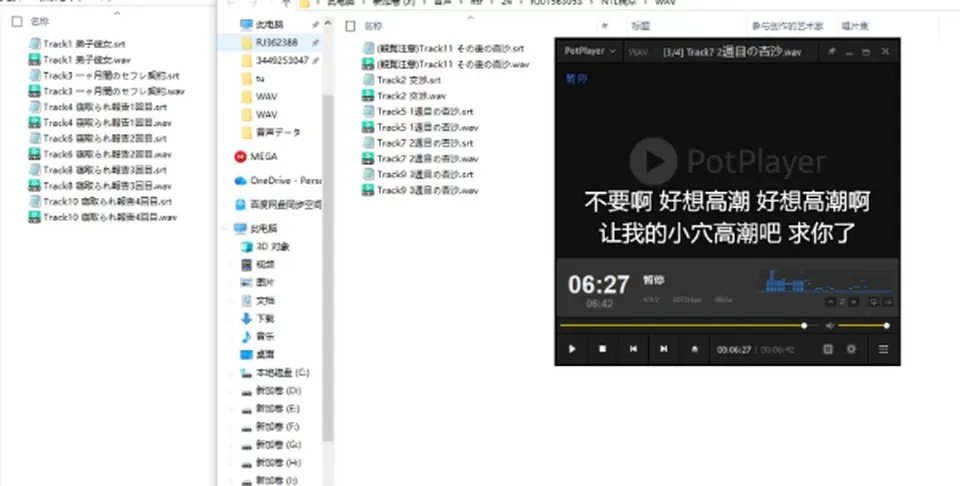The image size is (960, 486).
Task: Select Track3 .wav file icon in left window
Action: pos(35,91)
